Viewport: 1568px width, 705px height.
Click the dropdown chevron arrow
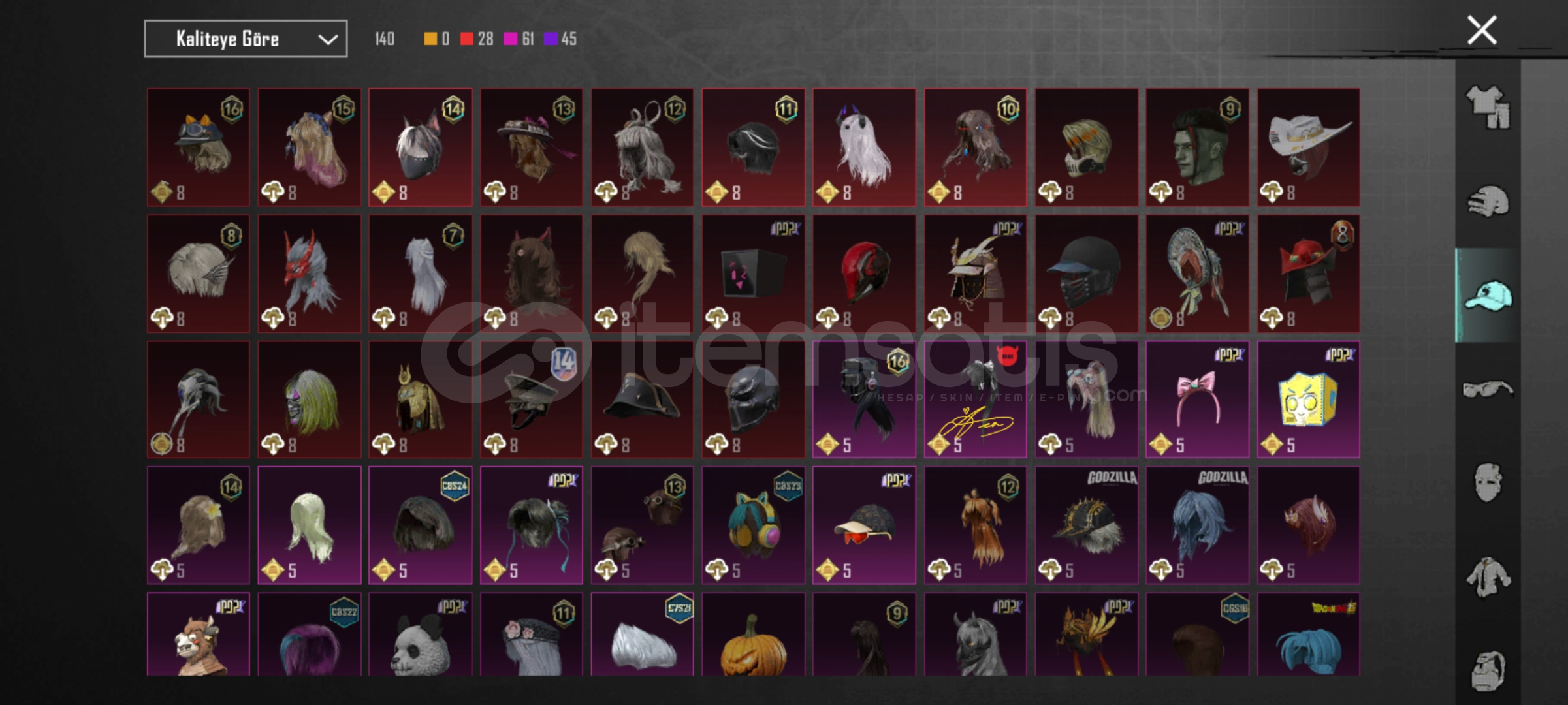click(x=327, y=40)
